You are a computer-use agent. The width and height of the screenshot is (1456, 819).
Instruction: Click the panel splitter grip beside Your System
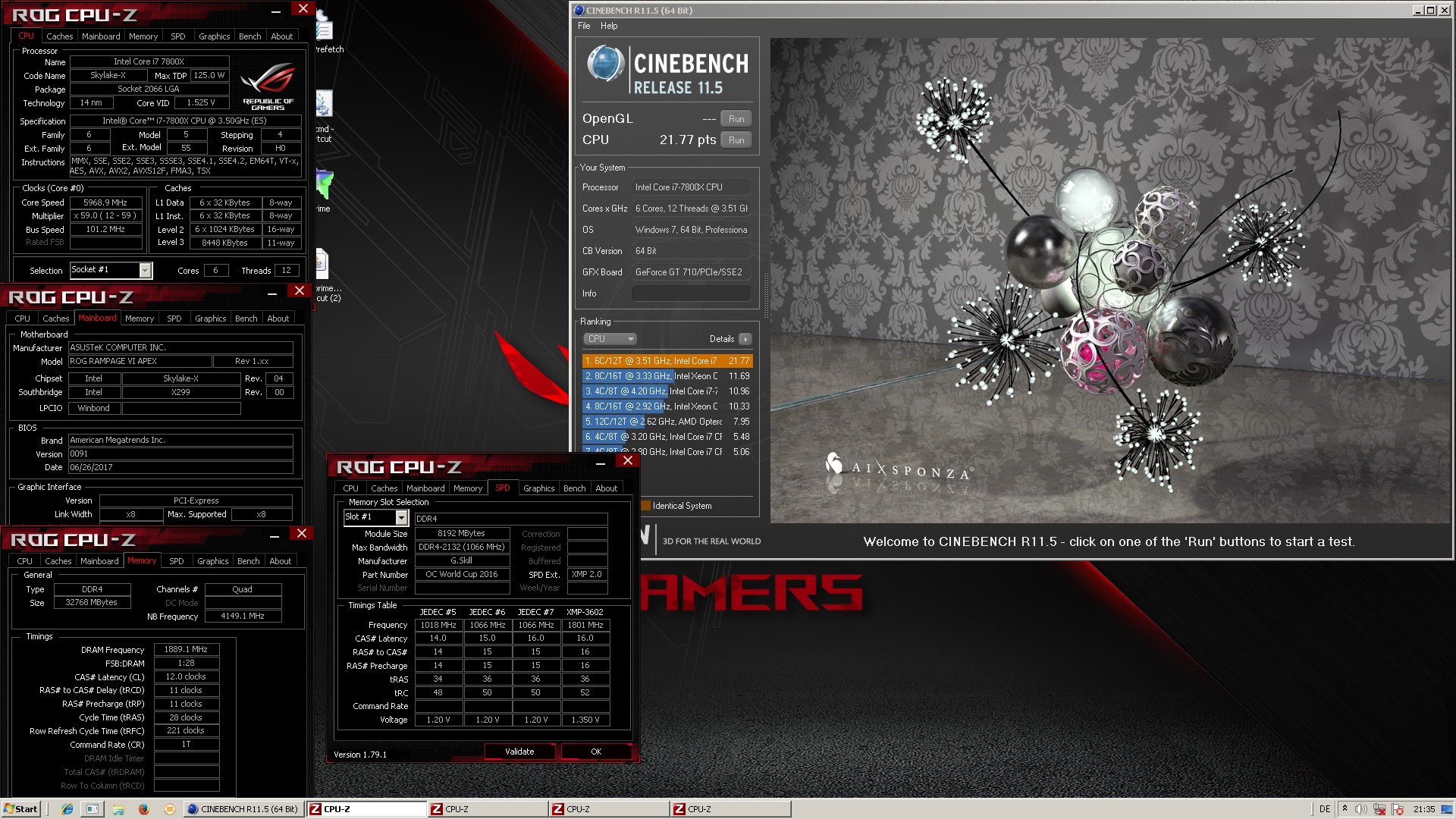point(765,296)
